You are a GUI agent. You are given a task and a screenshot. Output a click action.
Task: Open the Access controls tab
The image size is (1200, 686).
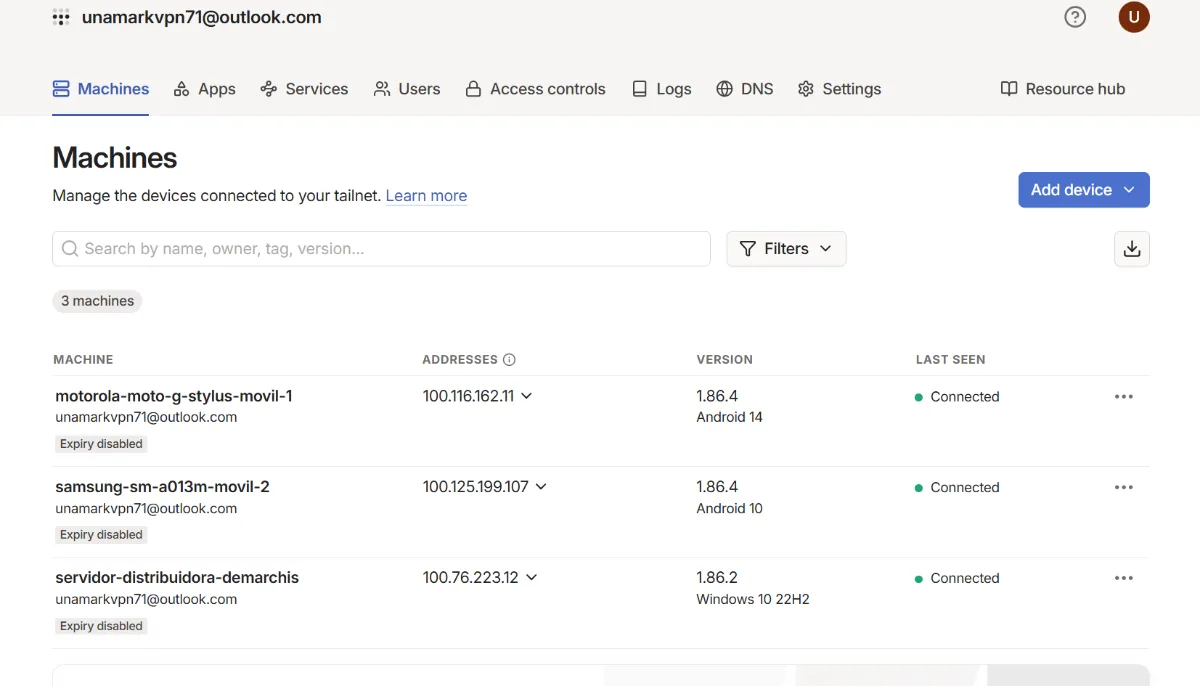click(535, 89)
